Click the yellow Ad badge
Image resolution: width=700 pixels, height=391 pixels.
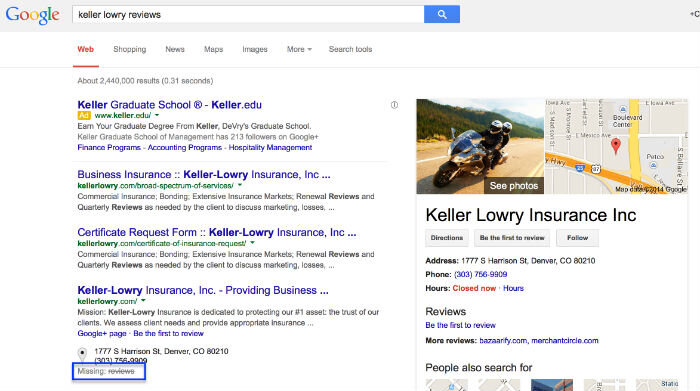[84, 116]
